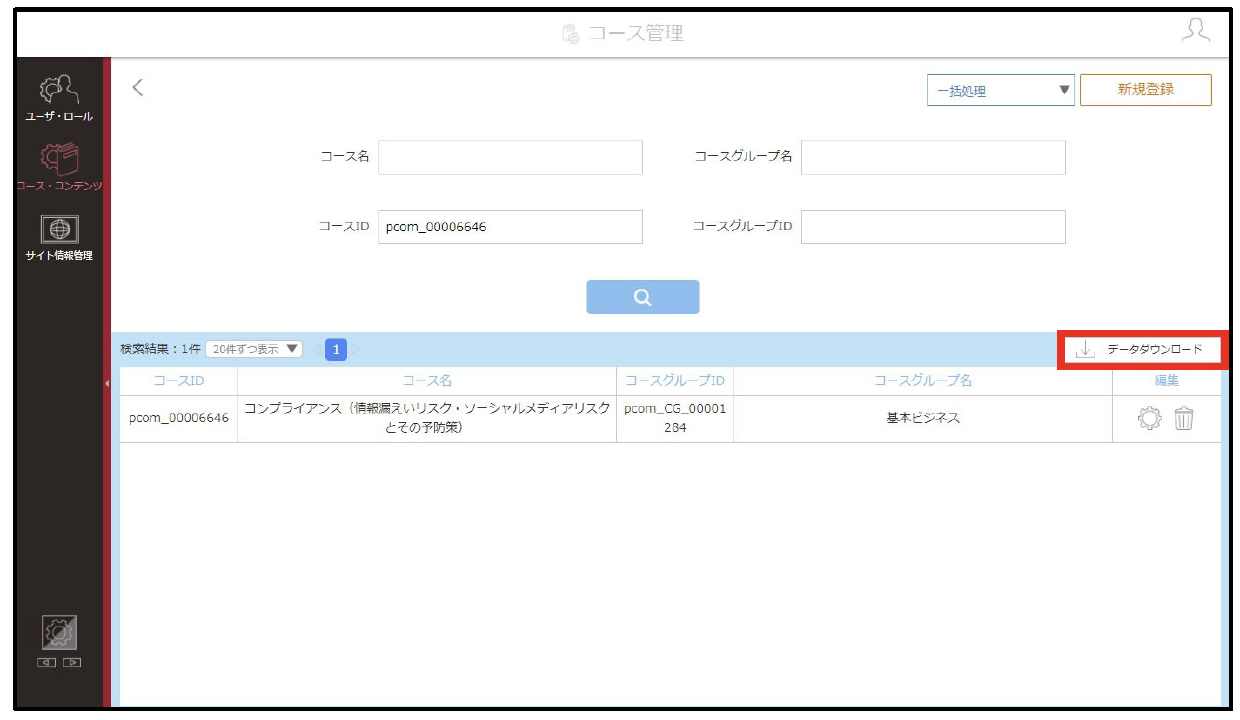1240x720 pixels.
Task: Click into the コース名 input field
Action: [x=510, y=157]
